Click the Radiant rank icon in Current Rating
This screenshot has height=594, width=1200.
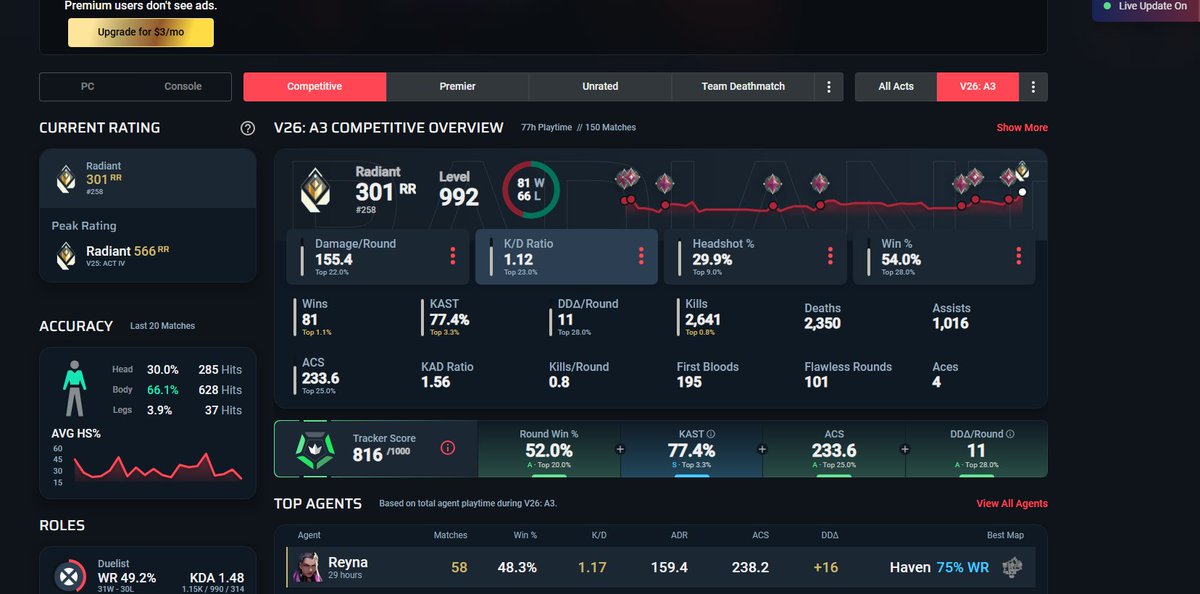[x=65, y=178]
